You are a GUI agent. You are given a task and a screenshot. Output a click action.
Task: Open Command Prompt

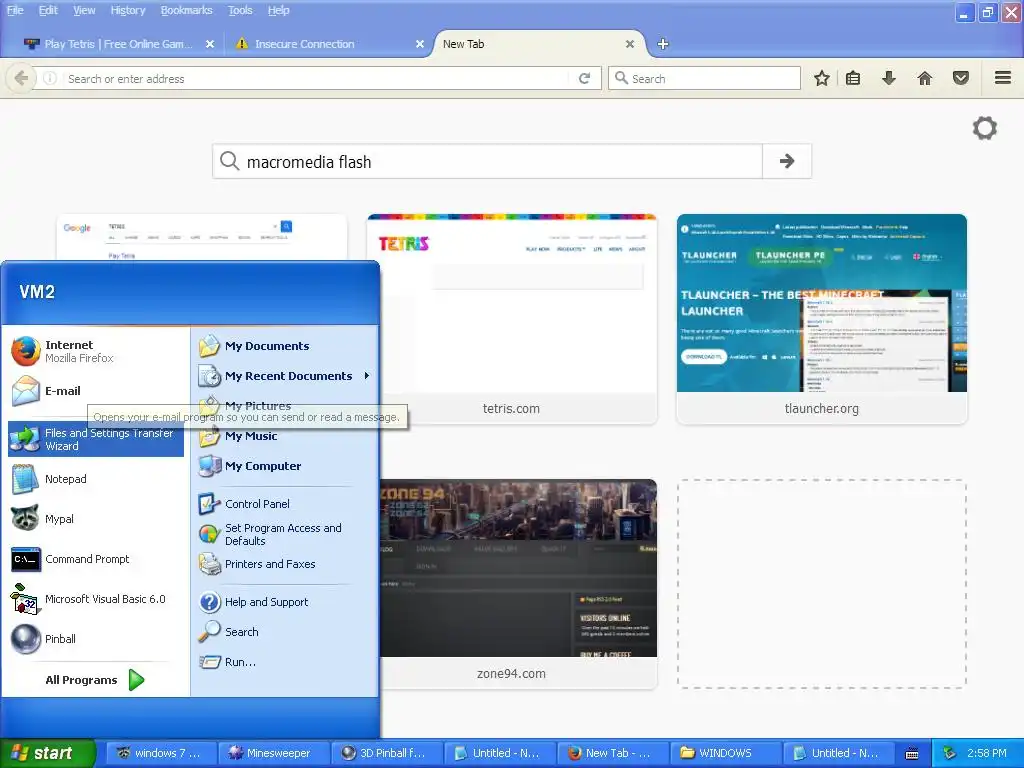click(x=95, y=559)
